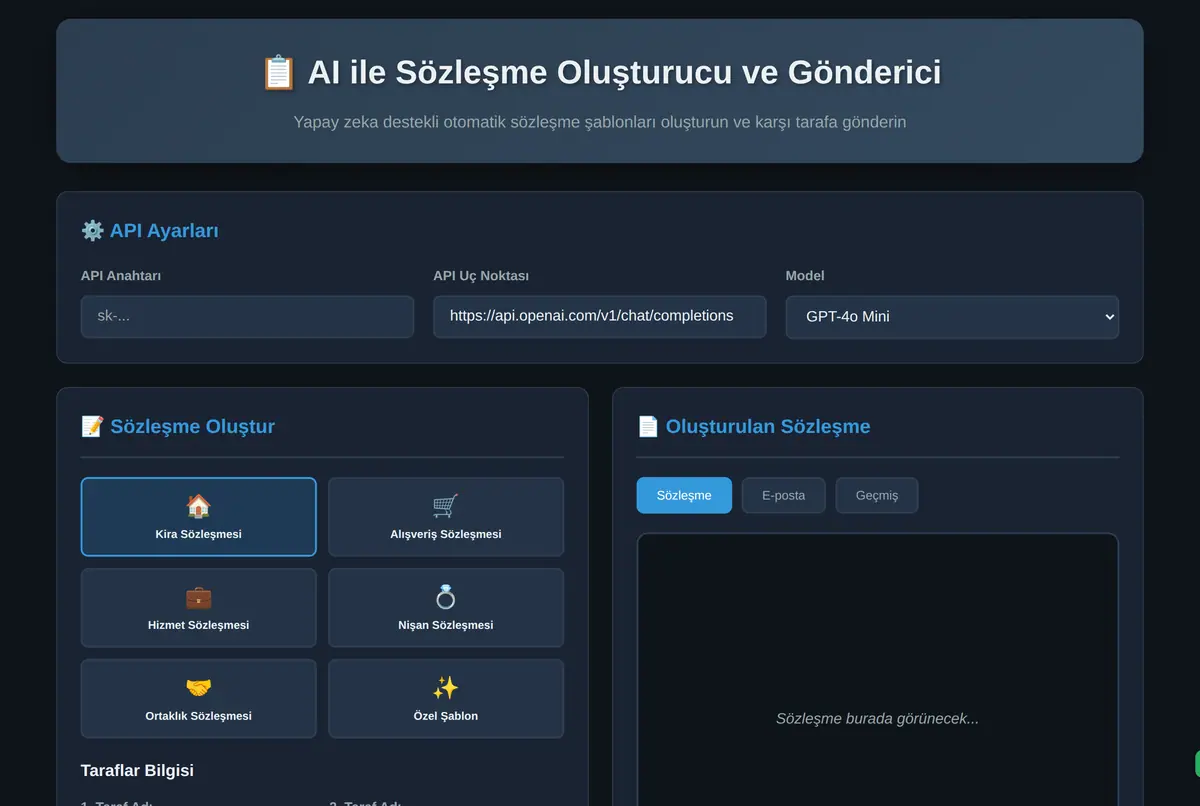Choose the Alışveriş Sözleşmesi cart card
Screen dimensions: 1200x806
[x=446, y=517]
